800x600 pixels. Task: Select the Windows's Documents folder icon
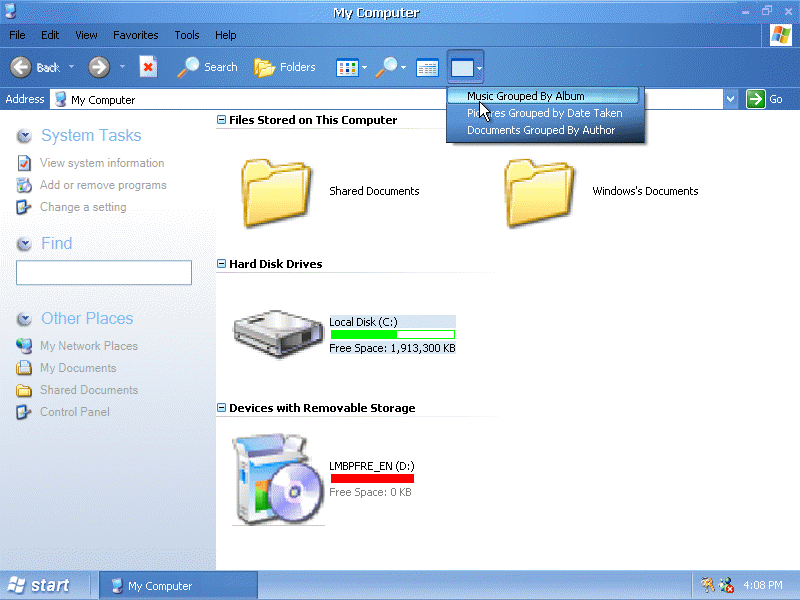[x=539, y=192]
